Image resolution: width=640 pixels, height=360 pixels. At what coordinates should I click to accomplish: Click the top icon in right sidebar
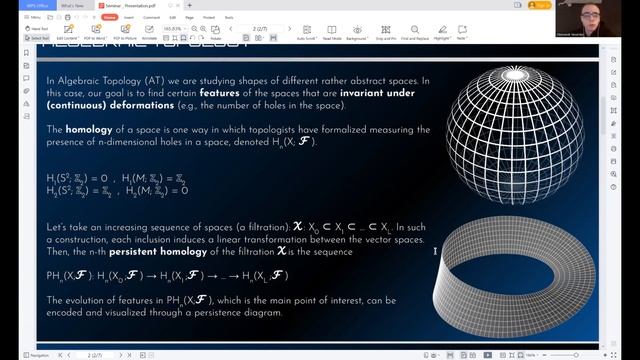[x=613, y=60]
